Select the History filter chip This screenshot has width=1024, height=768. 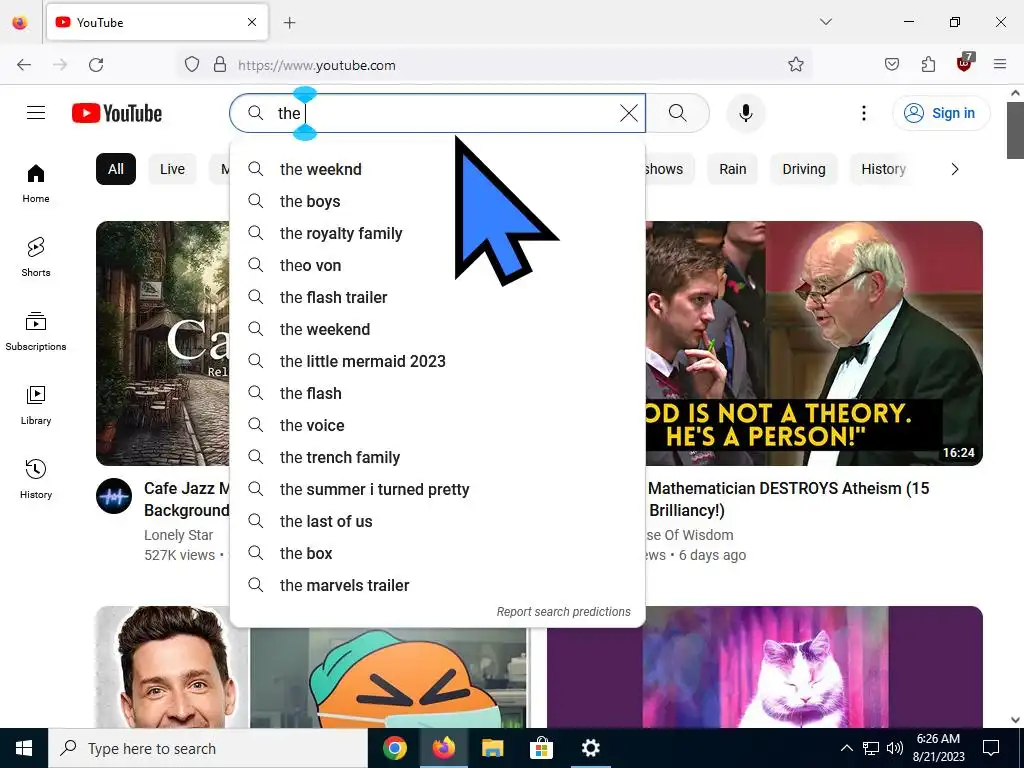[x=884, y=169]
